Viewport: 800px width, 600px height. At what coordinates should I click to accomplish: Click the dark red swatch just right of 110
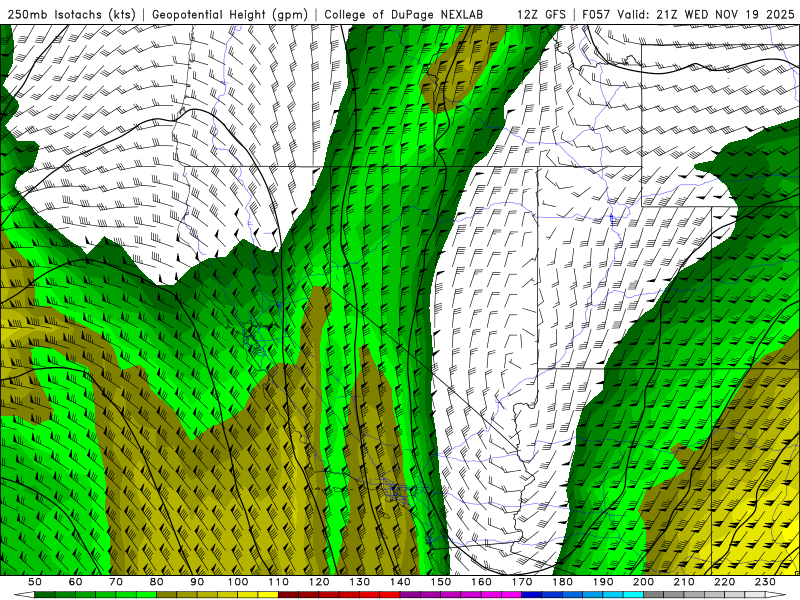[x=288, y=595]
